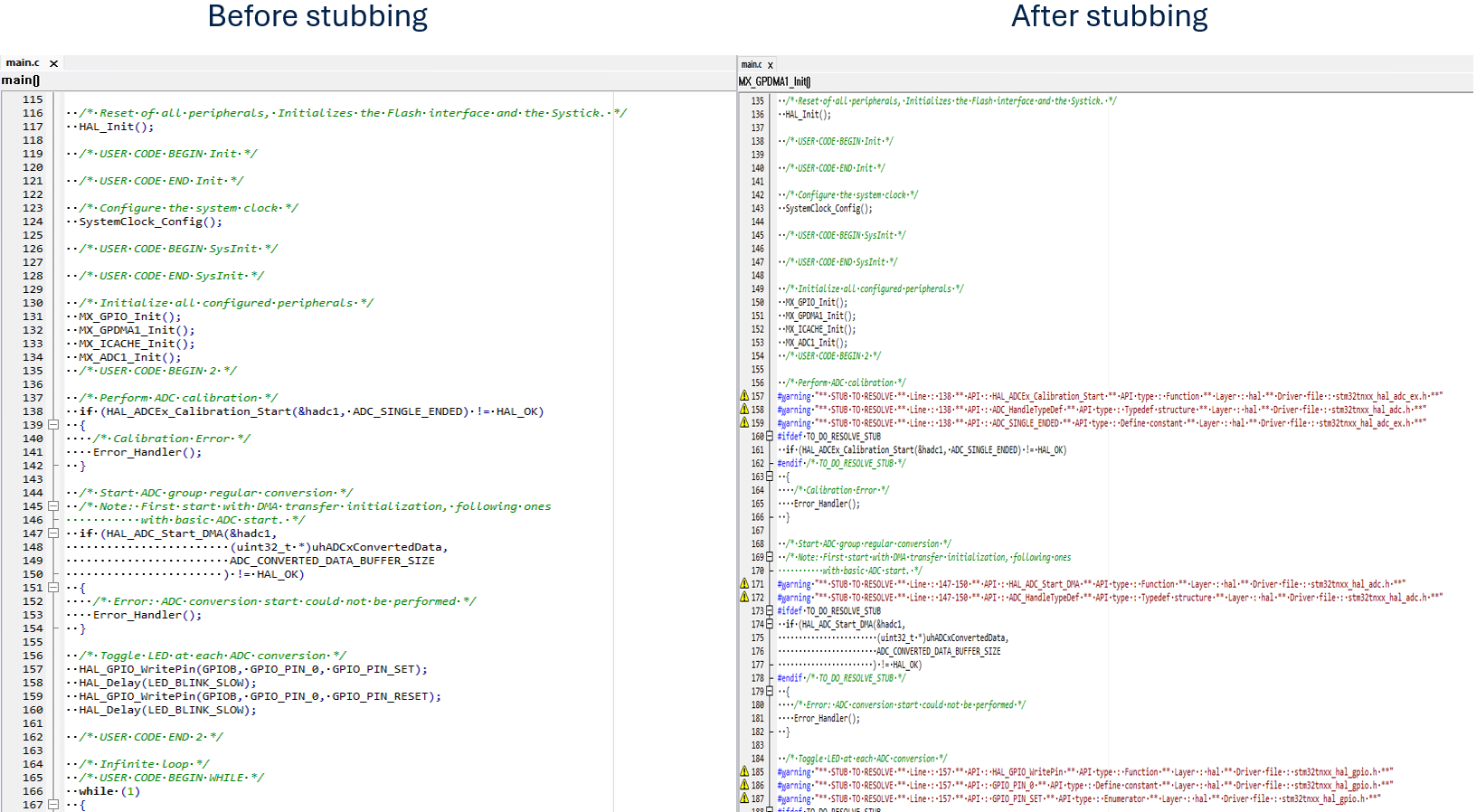The image size is (1476, 812).
Task: Collapse the comment fold at line 145
Action: pyautogui.click(x=53, y=506)
